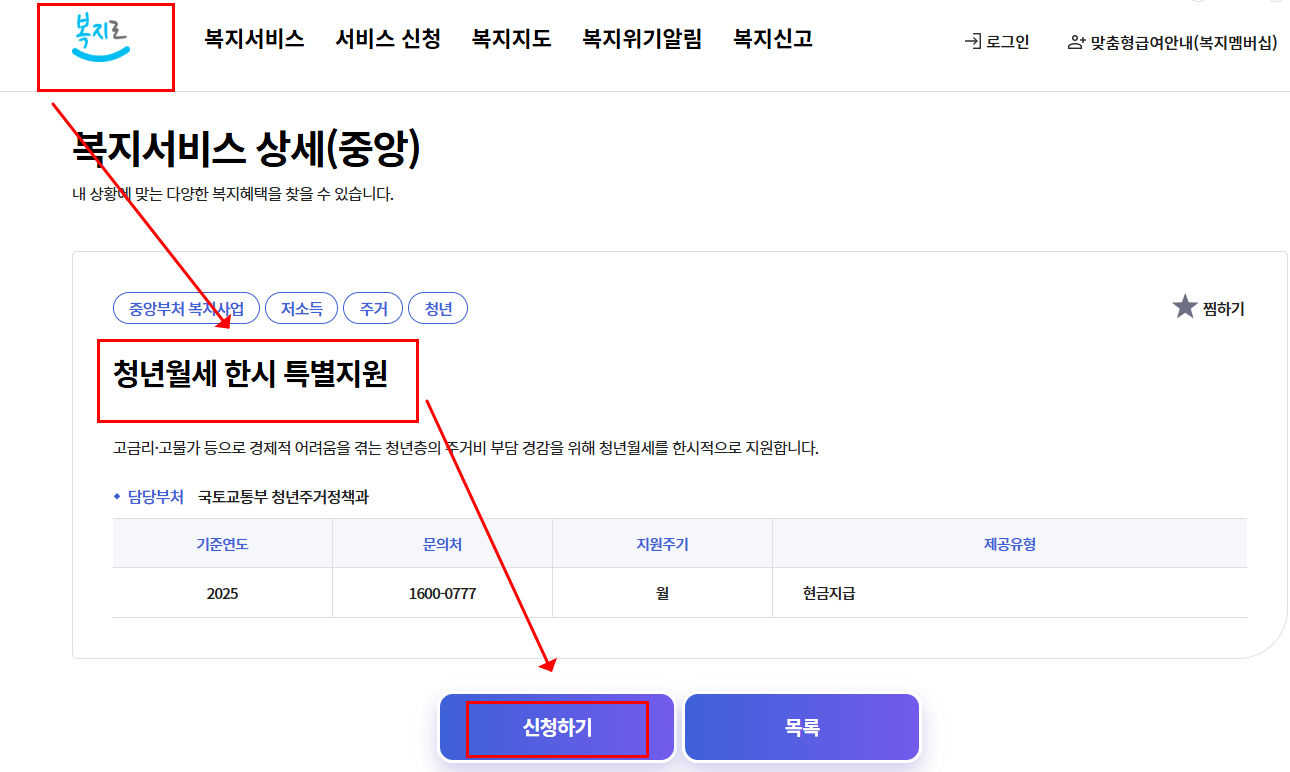Click the 로그인 arrow icon
The height and width of the screenshot is (772, 1290).
point(972,42)
